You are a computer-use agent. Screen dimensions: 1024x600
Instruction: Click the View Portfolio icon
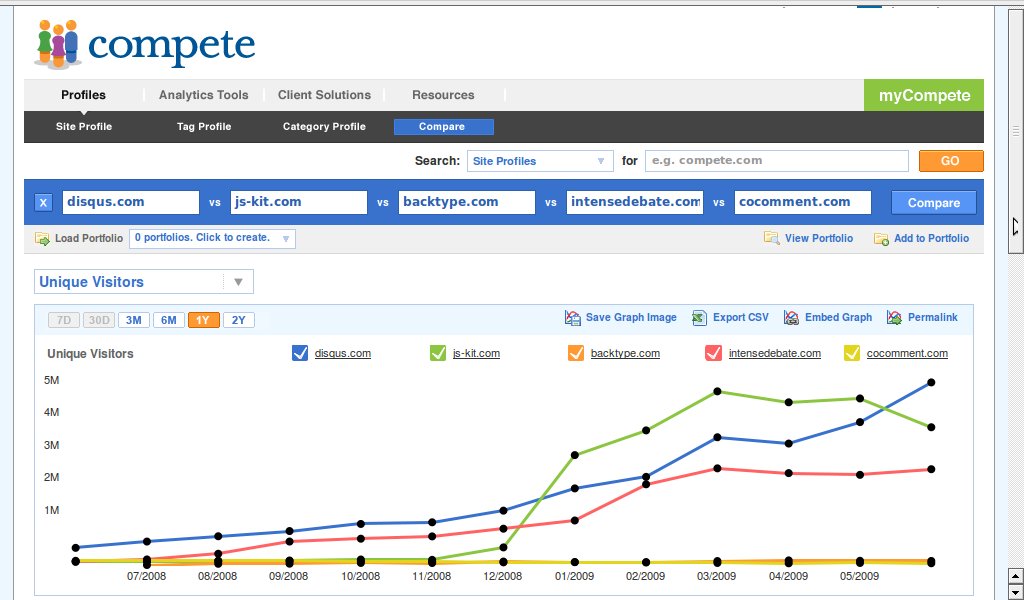click(x=771, y=238)
